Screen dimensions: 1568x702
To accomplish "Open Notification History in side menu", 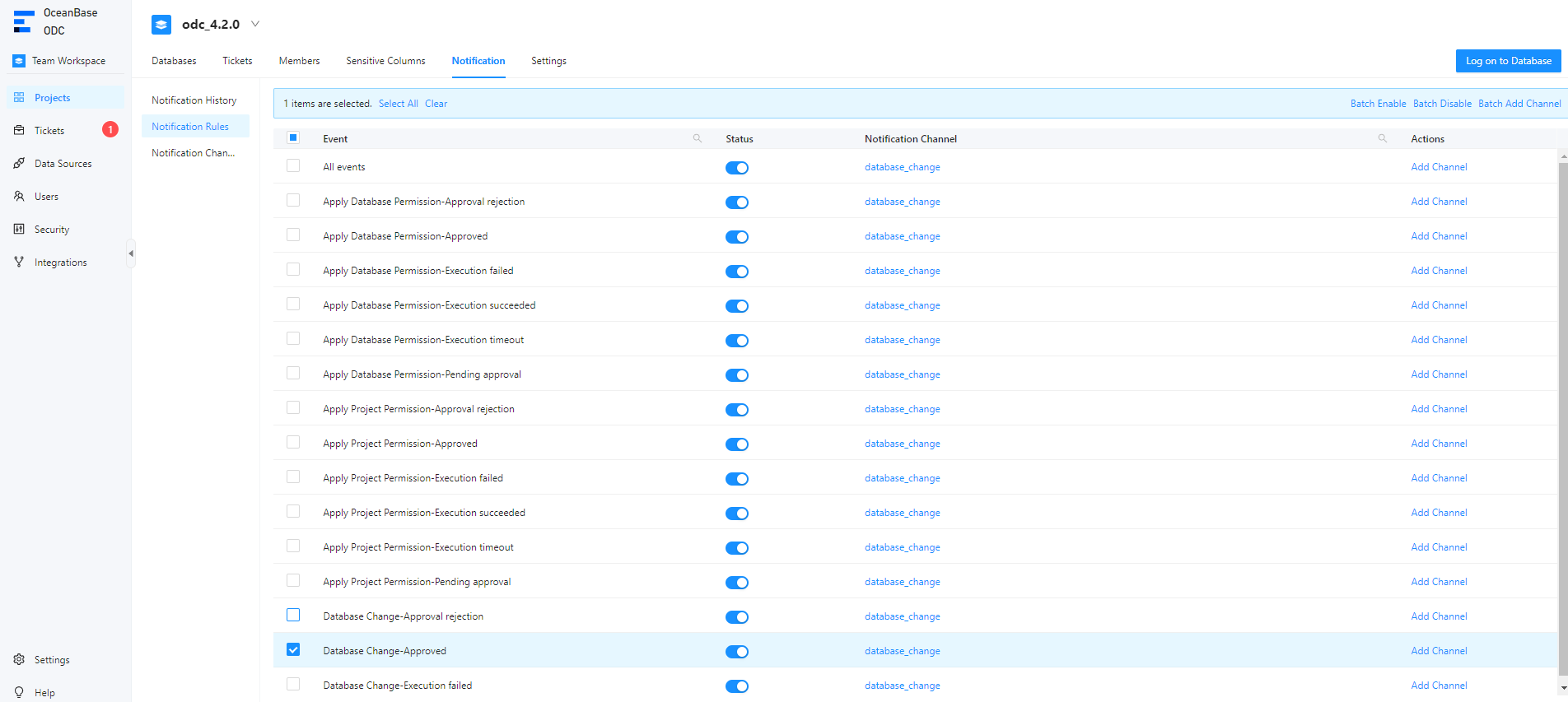I will point(194,100).
